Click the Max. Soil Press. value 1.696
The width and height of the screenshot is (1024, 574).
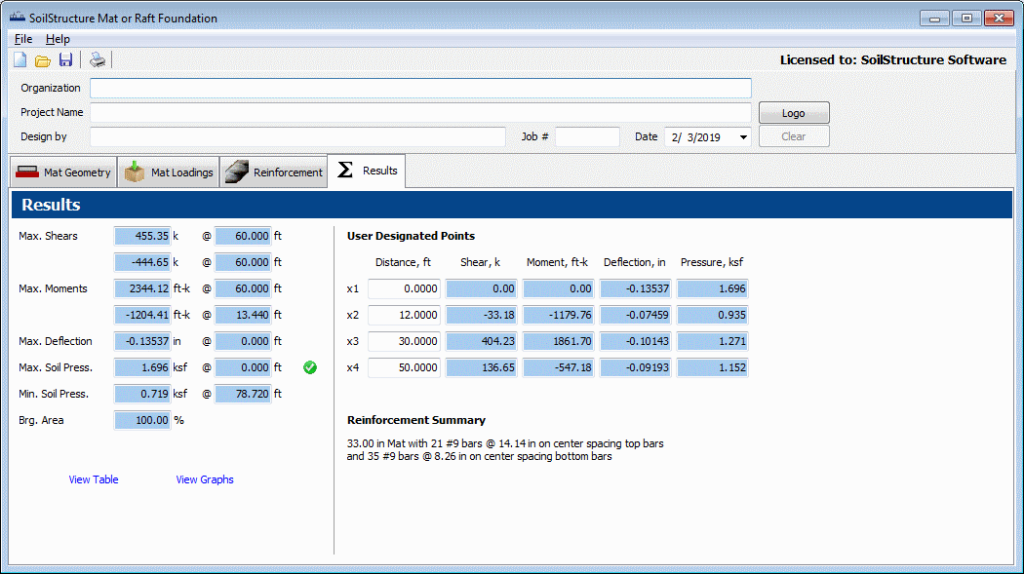142,368
